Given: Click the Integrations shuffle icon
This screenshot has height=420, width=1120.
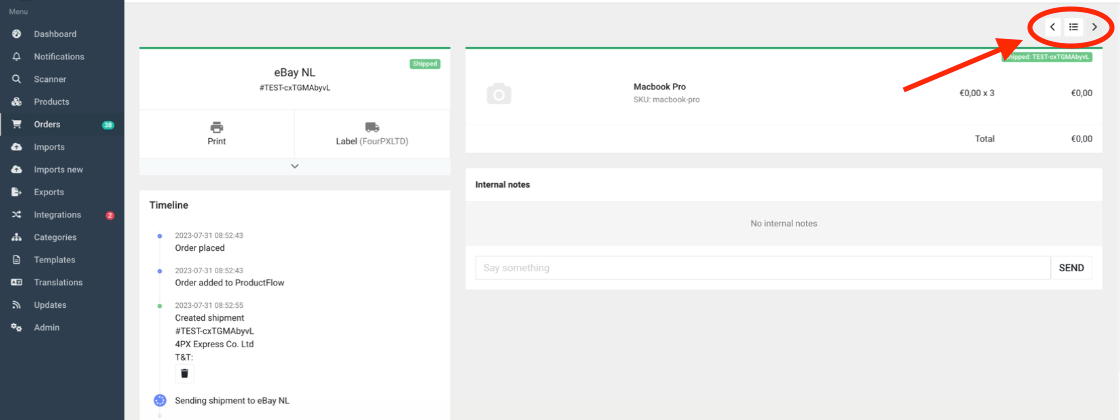Looking at the screenshot, I should coord(16,215).
